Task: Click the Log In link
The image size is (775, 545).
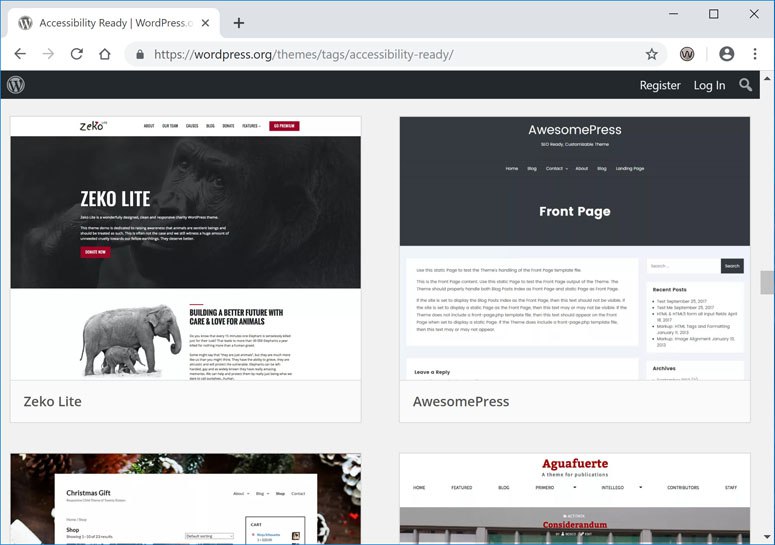Action: pos(709,85)
